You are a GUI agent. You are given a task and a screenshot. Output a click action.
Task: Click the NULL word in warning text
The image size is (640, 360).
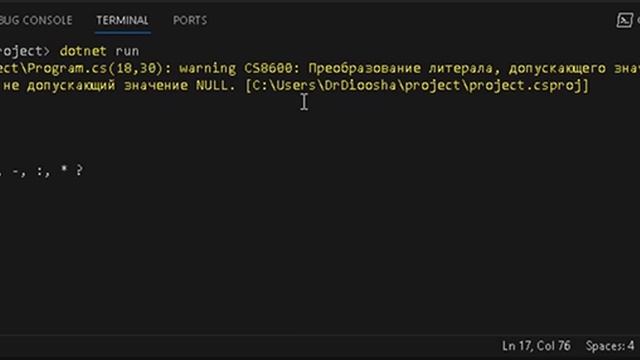pyautogui.click(x=211, y=85)
